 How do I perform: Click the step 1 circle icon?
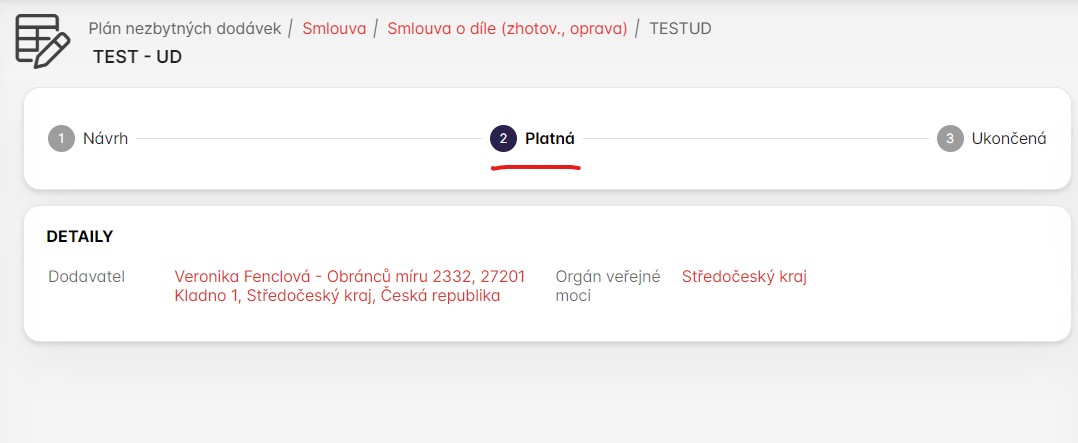click(61, 139)
